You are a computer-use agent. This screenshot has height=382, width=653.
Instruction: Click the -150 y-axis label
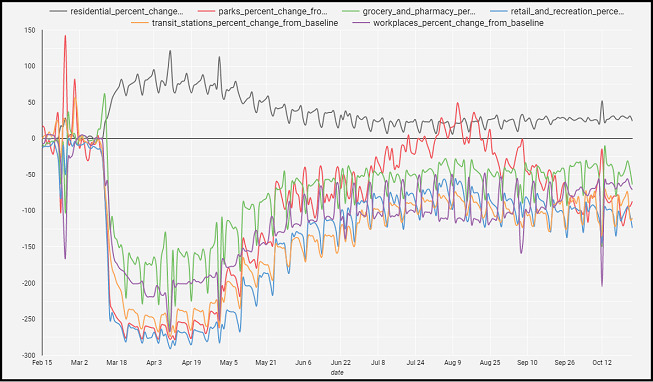point(29,247)
